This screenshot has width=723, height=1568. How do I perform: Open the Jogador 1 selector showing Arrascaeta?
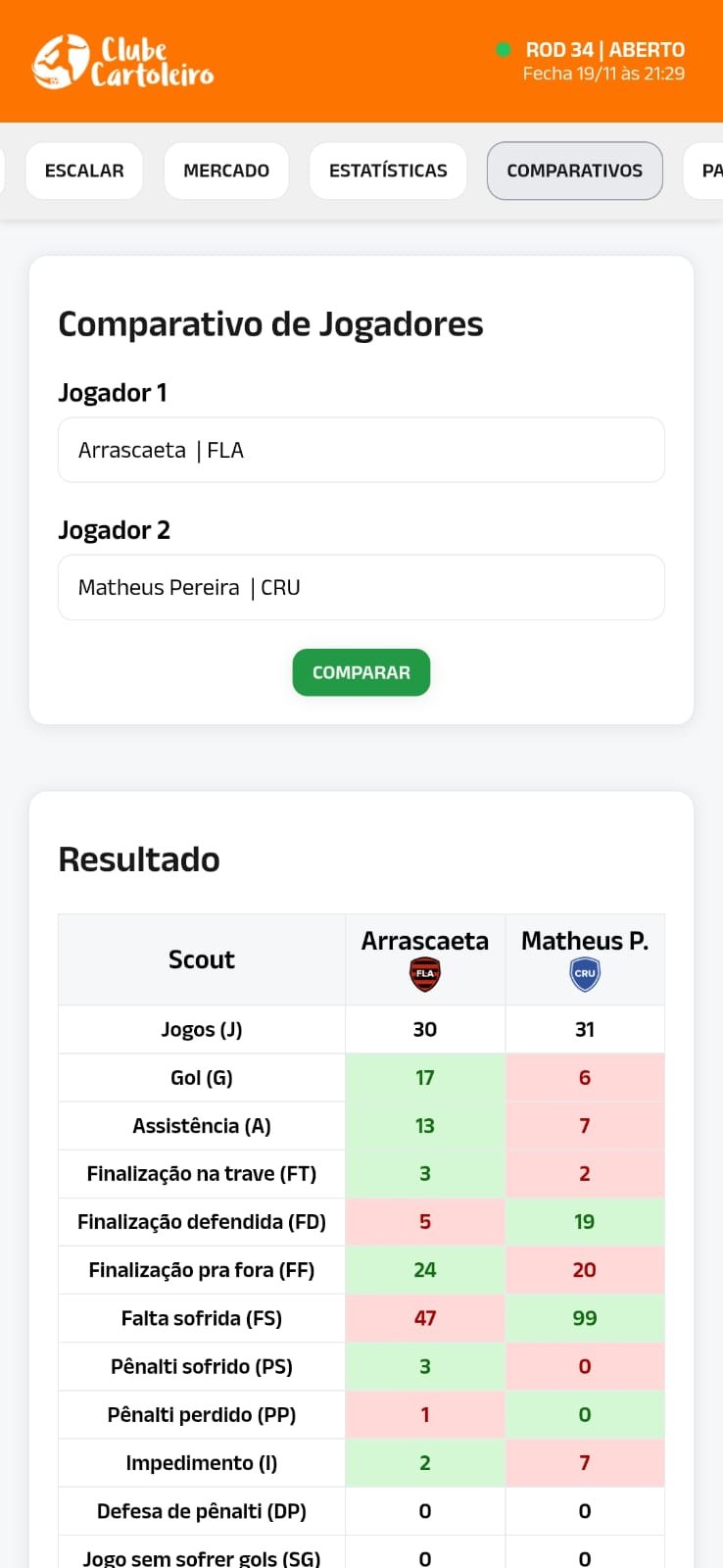361,450
